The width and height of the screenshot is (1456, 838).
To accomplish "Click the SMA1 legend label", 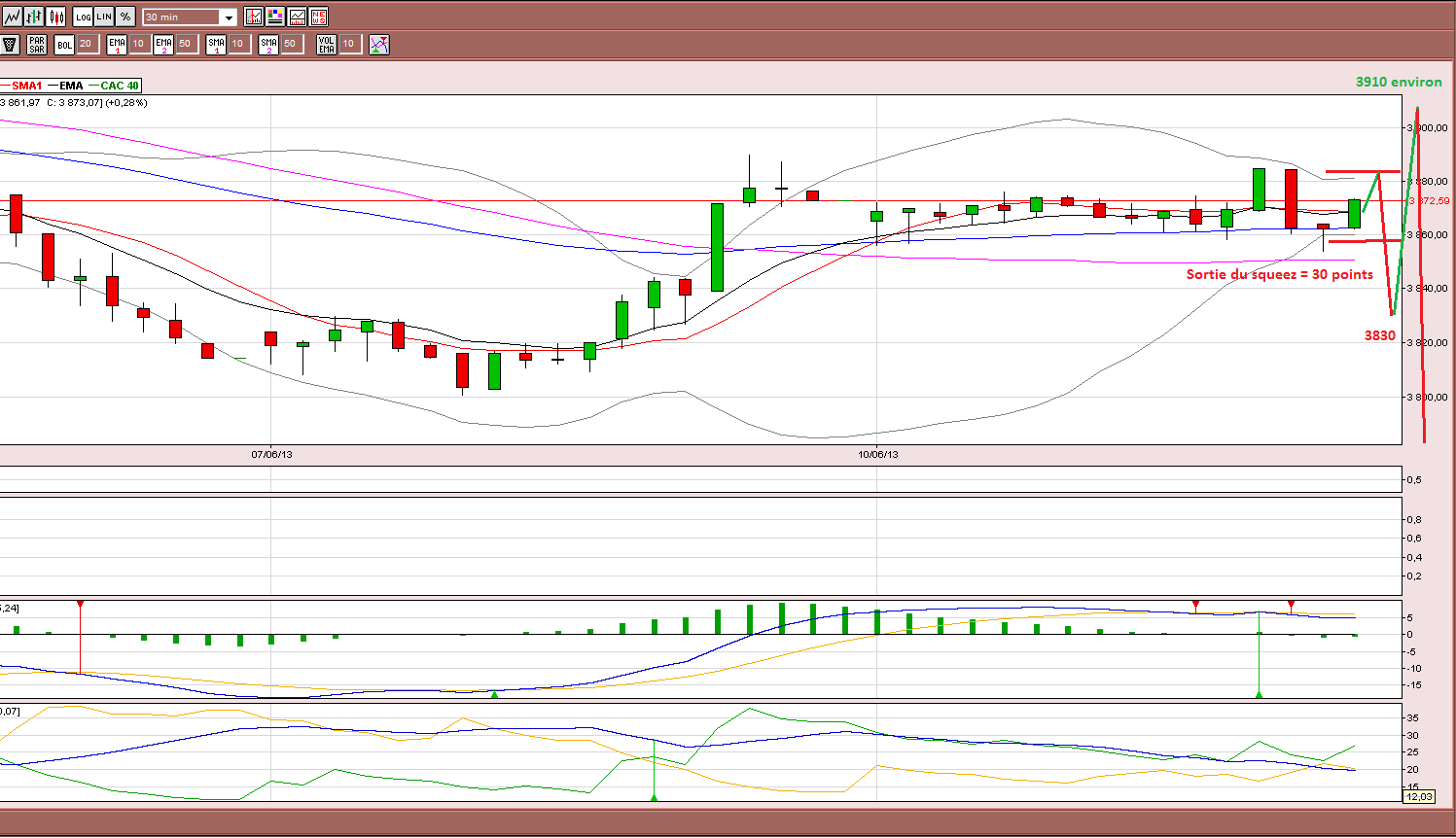I will click(27, 86).
